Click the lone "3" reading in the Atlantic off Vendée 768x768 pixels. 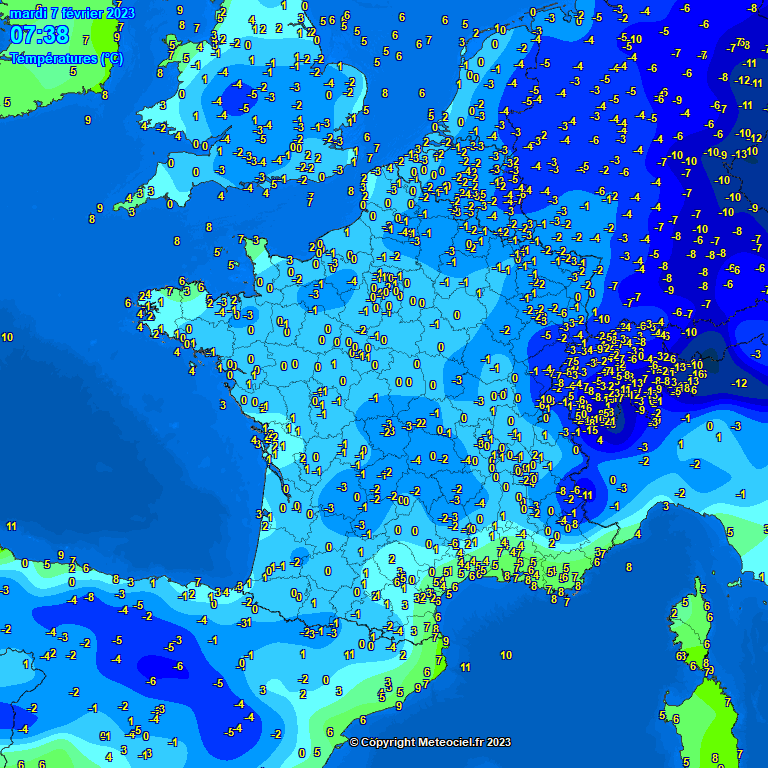pos(223,405)
